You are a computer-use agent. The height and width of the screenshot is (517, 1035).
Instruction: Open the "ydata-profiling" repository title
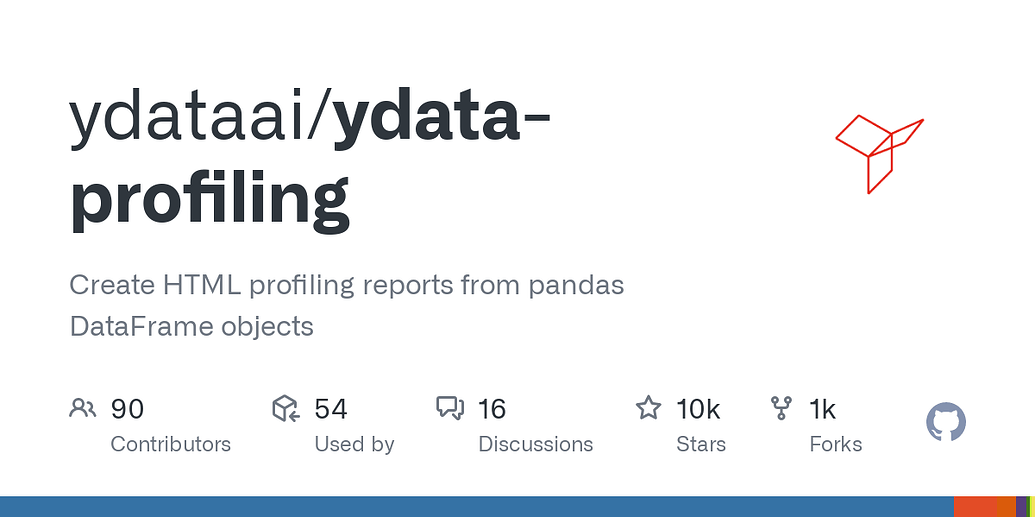(210, 198)
